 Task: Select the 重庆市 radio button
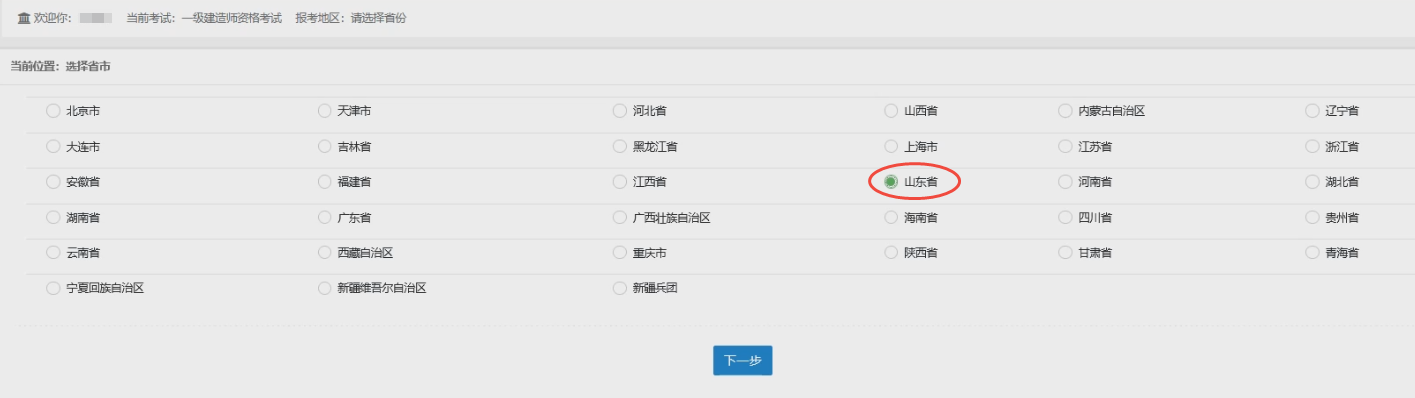tap(620, 253)
